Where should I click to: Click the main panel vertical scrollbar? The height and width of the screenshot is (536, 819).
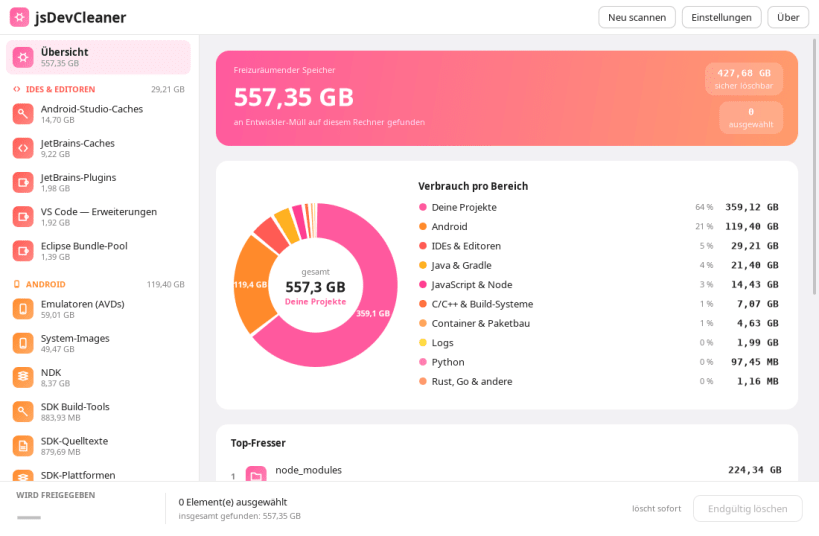pyautogui.click(x=814, y=166)
